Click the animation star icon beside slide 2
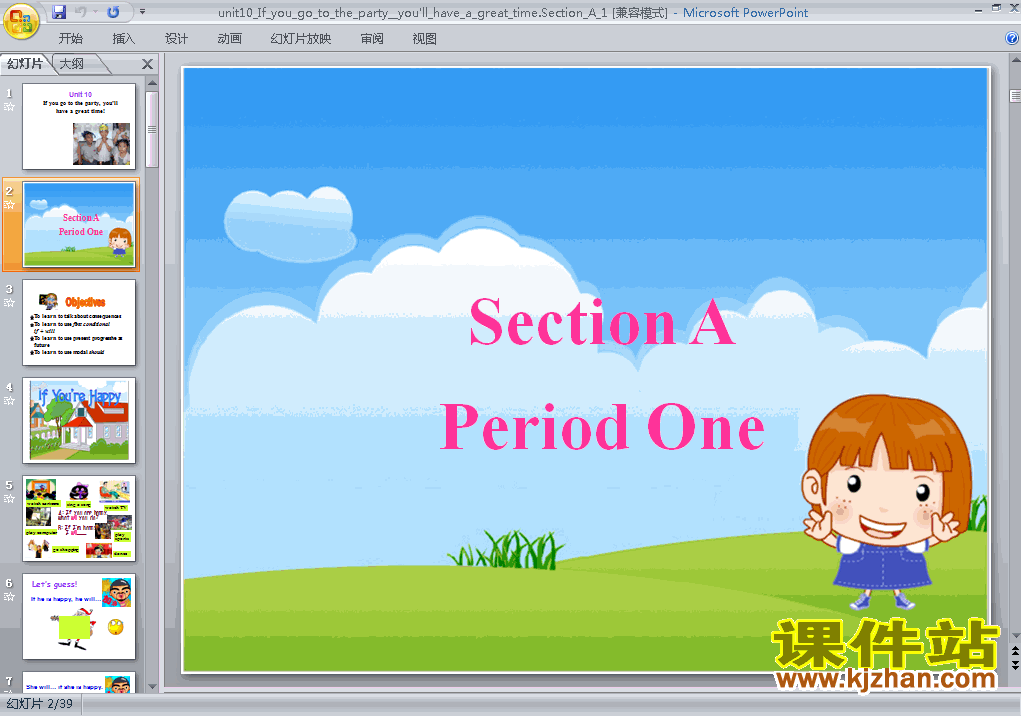 [x=9, y=205]
